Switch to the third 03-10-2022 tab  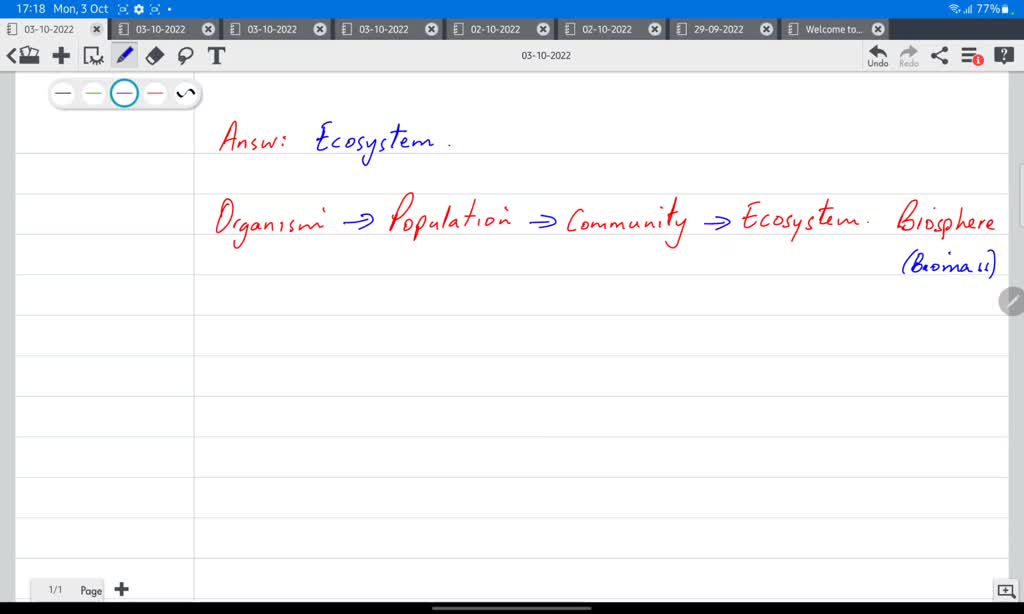click(x=272, y=29)
